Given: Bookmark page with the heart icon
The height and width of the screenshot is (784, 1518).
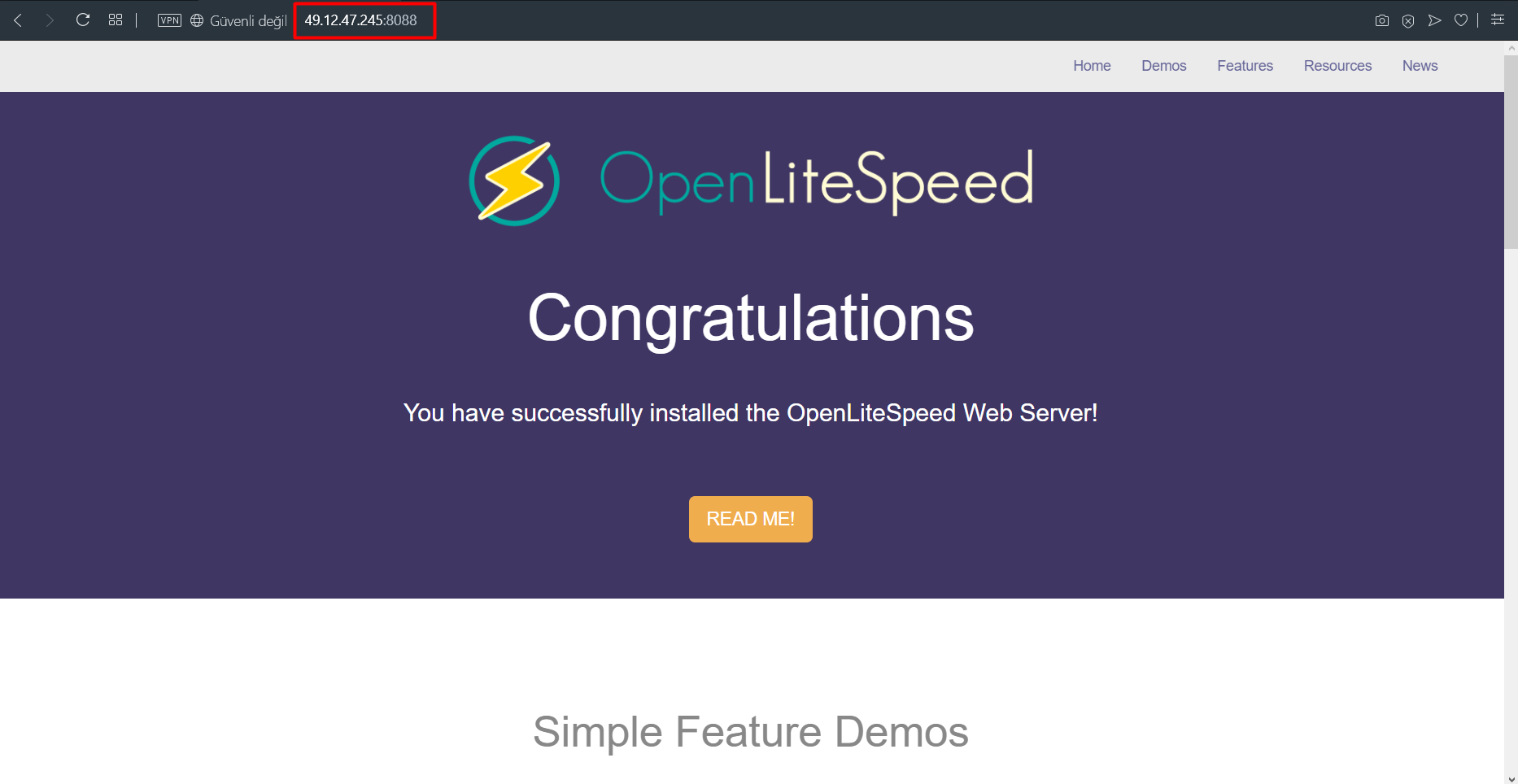Looking at the screenshot, I should (1461, 20).
